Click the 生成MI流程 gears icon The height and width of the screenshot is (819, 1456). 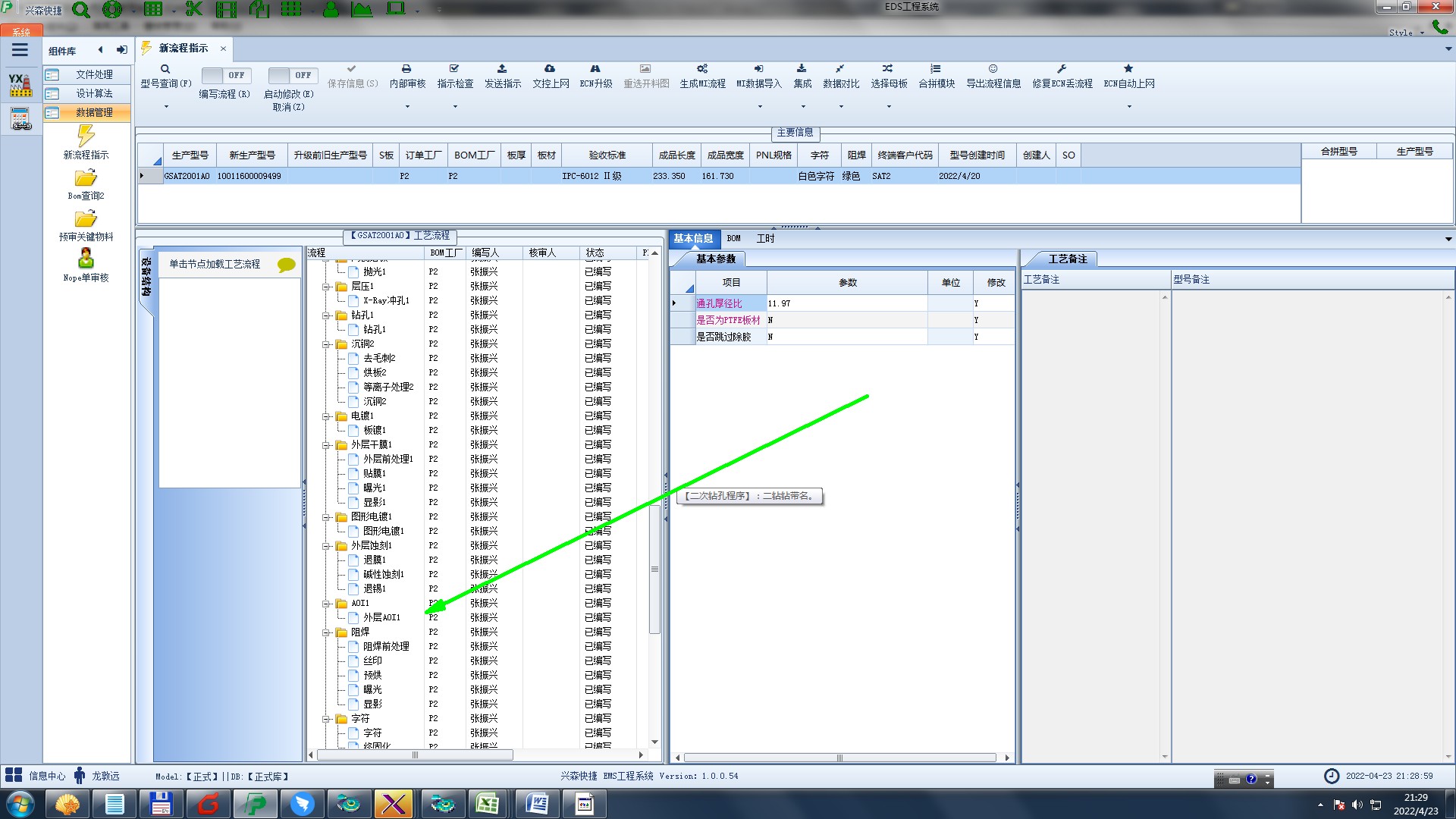pyautogui.click(x=702, y=69)
